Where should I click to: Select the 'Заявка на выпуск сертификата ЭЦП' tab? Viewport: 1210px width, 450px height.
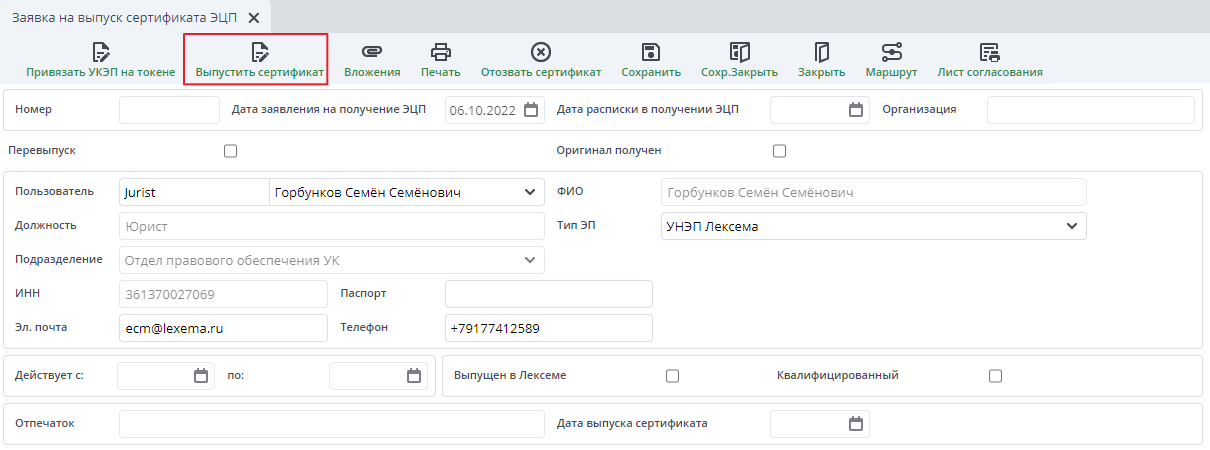125,18
